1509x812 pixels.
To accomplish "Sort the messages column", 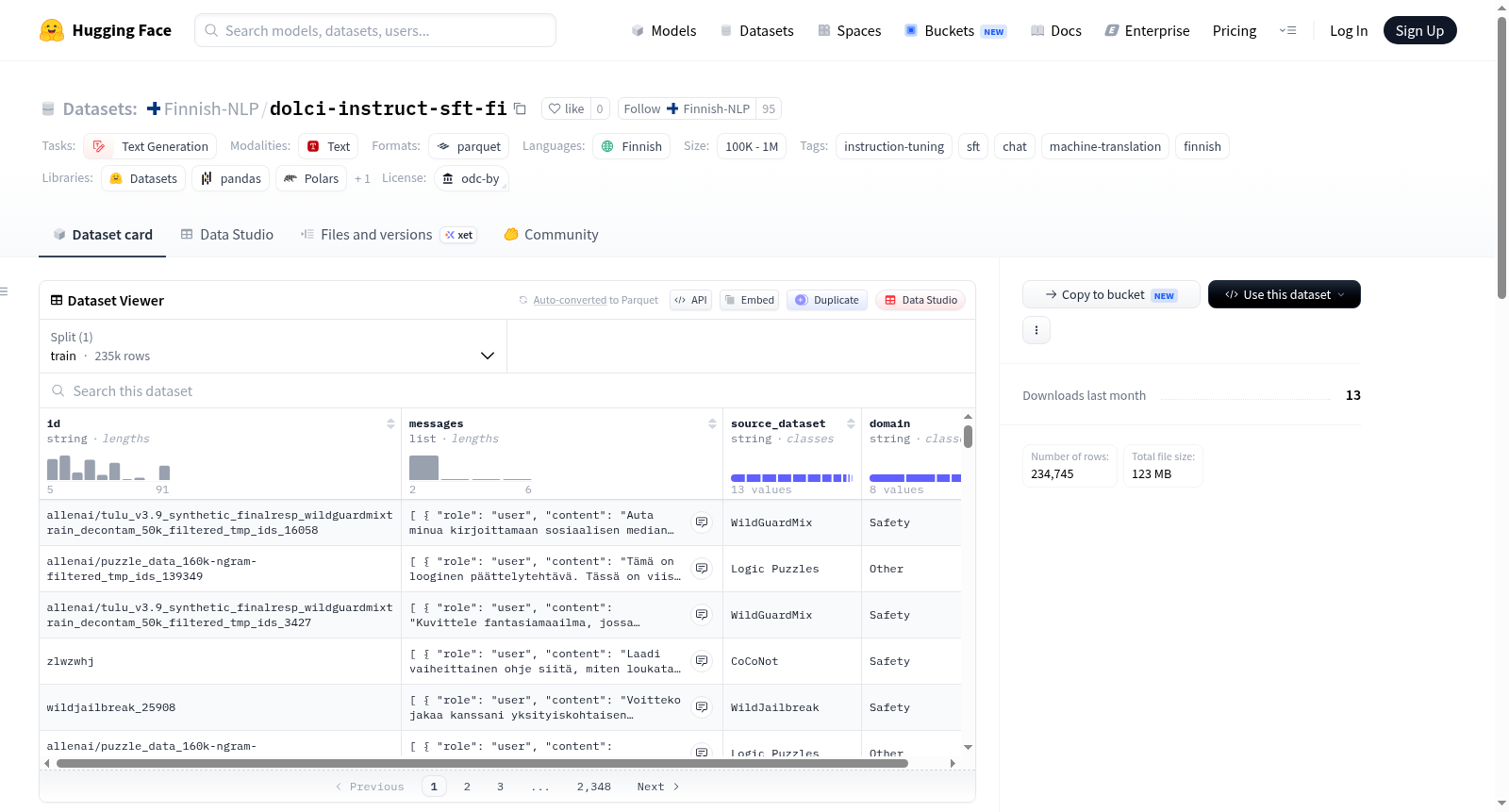I will 712,423.
